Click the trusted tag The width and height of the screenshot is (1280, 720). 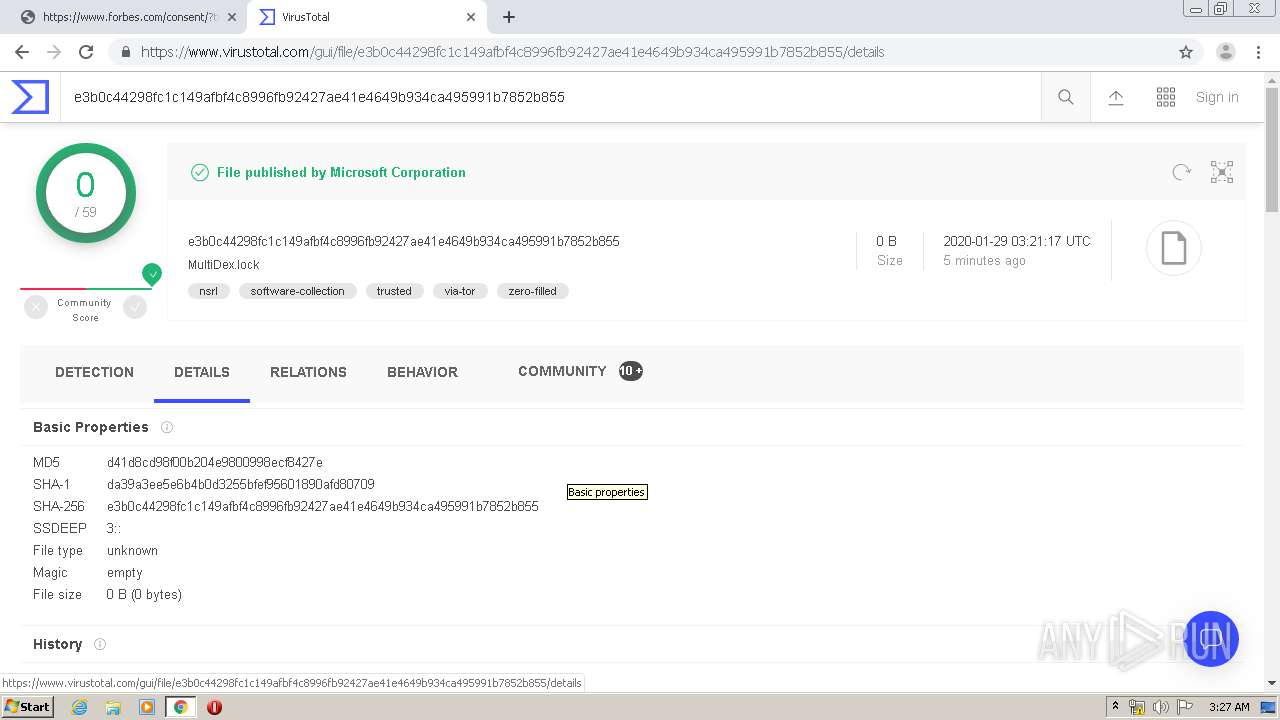click(394, 291)
